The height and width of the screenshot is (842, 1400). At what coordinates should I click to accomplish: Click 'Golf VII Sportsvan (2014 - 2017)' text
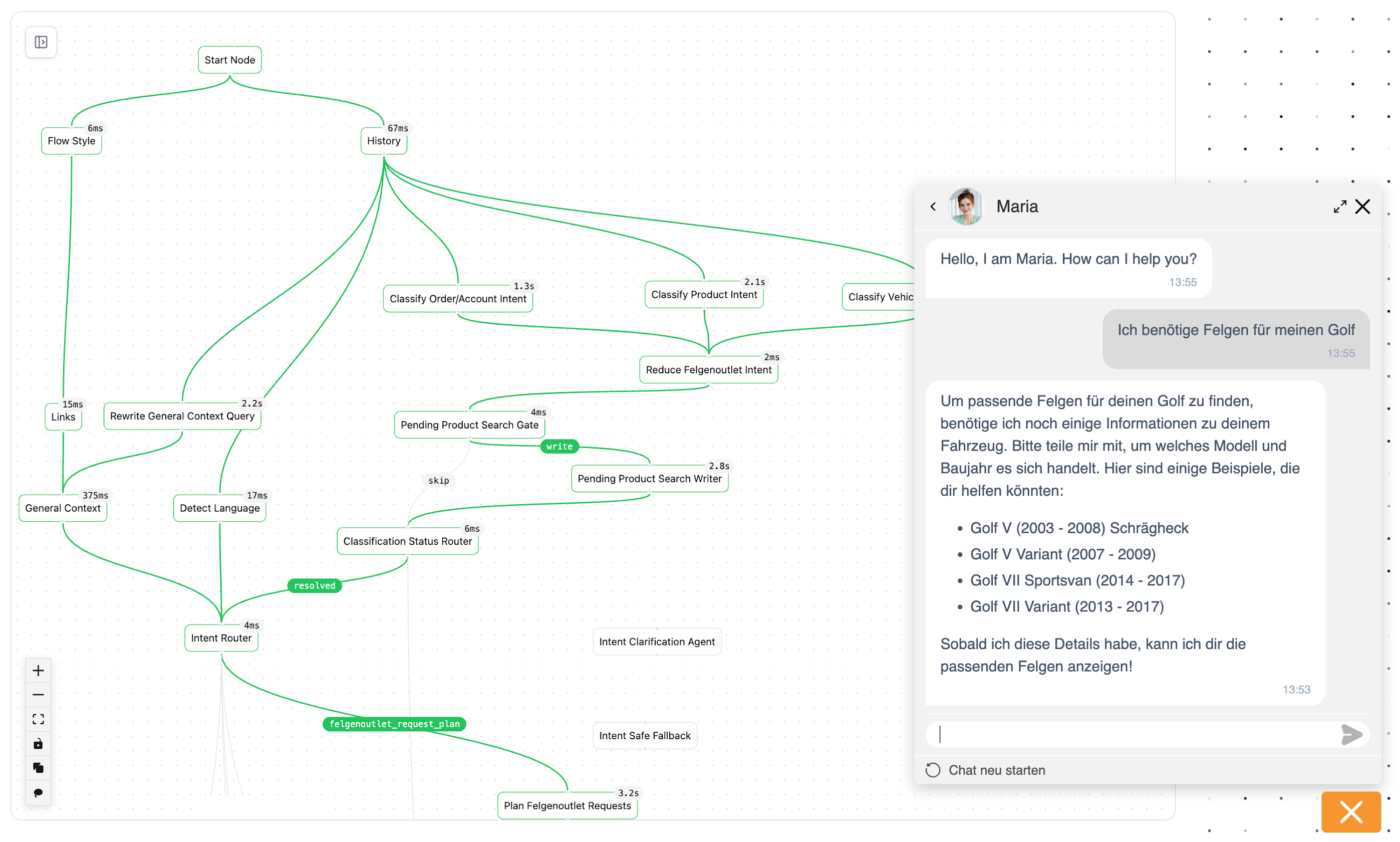pyautogui.click(x=1077, y=580)
